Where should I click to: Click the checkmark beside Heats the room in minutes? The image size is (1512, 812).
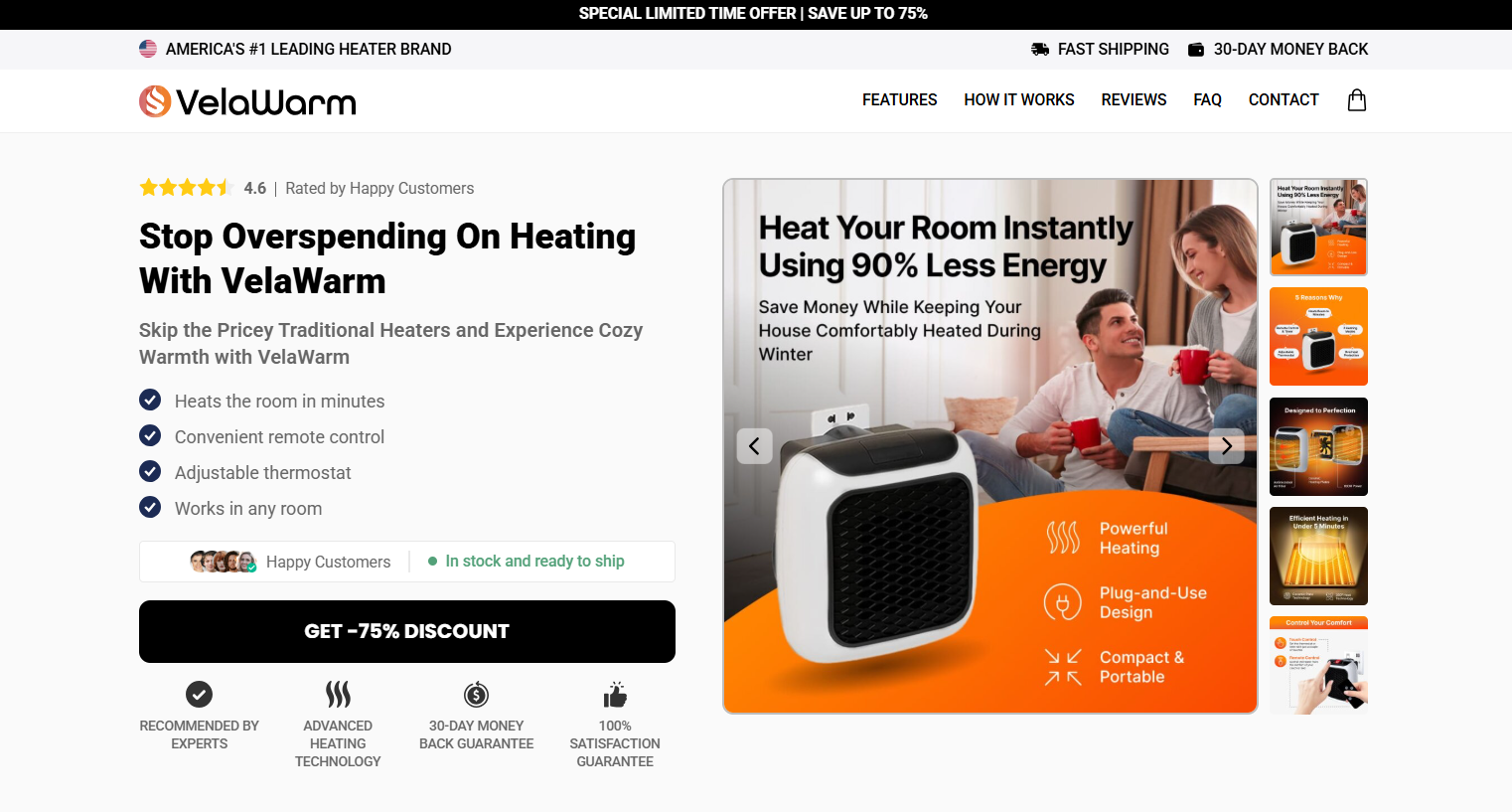click(150, 400)
